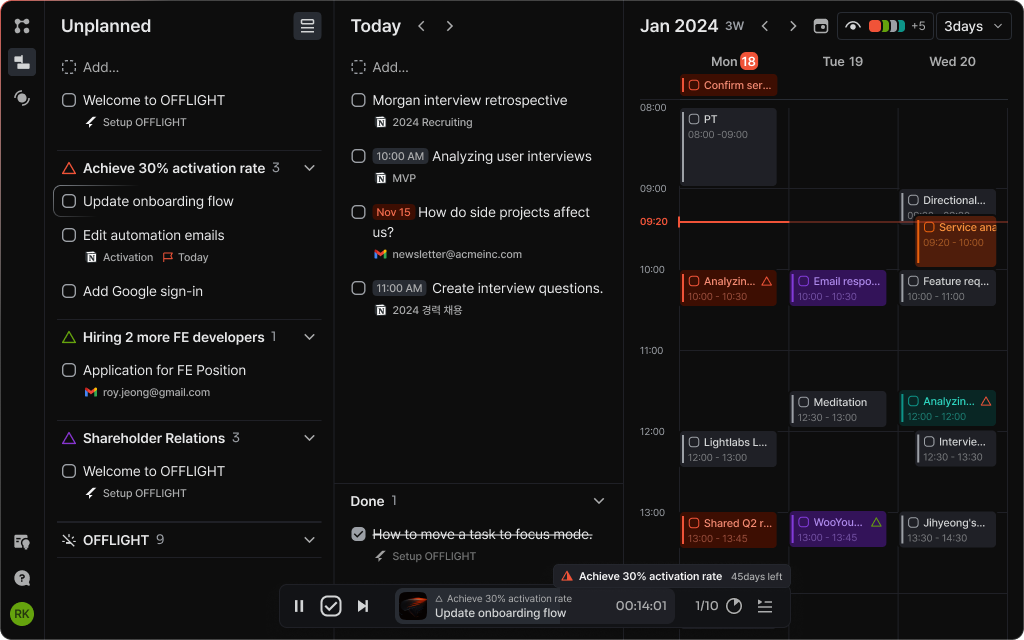
Task: Select the planner view sidebar icon
Action: click(22, 62)
